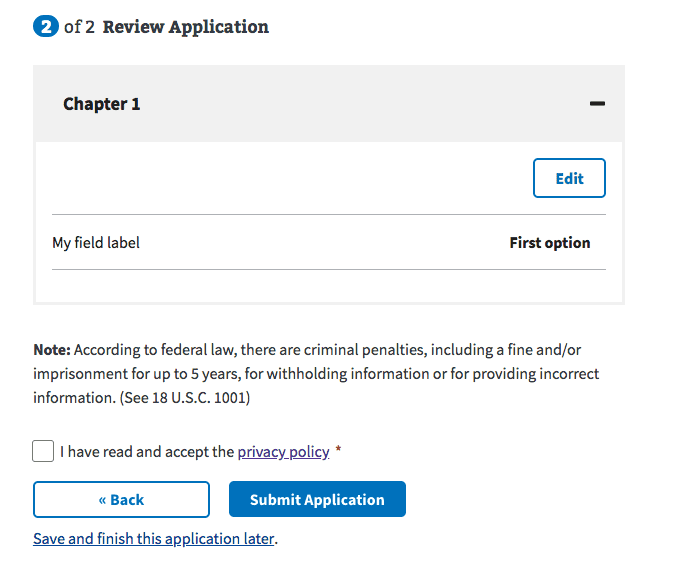Click the Review Application heading
Viewport: 695px width, 566px height.
[x=186, y=27]
